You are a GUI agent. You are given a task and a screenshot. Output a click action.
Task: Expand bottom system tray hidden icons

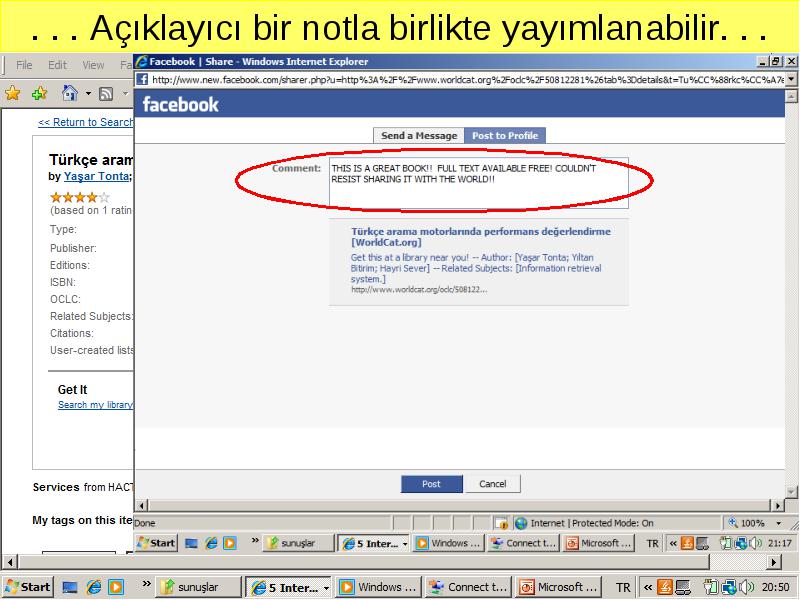pyautogui.click(x=647, y=588)
